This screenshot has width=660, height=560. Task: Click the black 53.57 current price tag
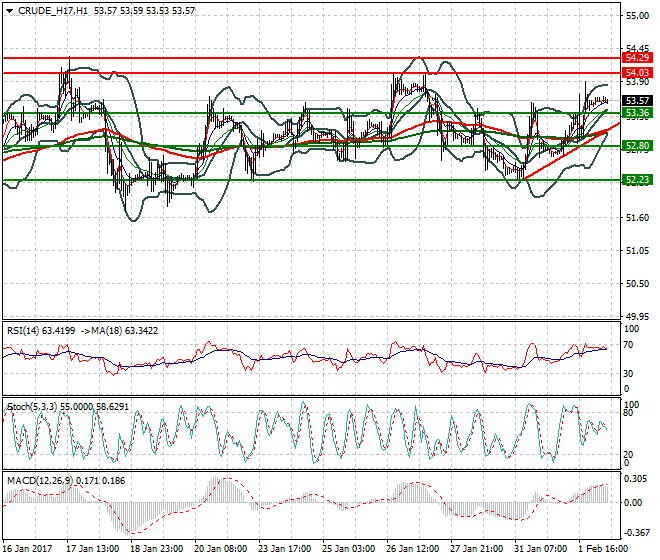(637, 101)
